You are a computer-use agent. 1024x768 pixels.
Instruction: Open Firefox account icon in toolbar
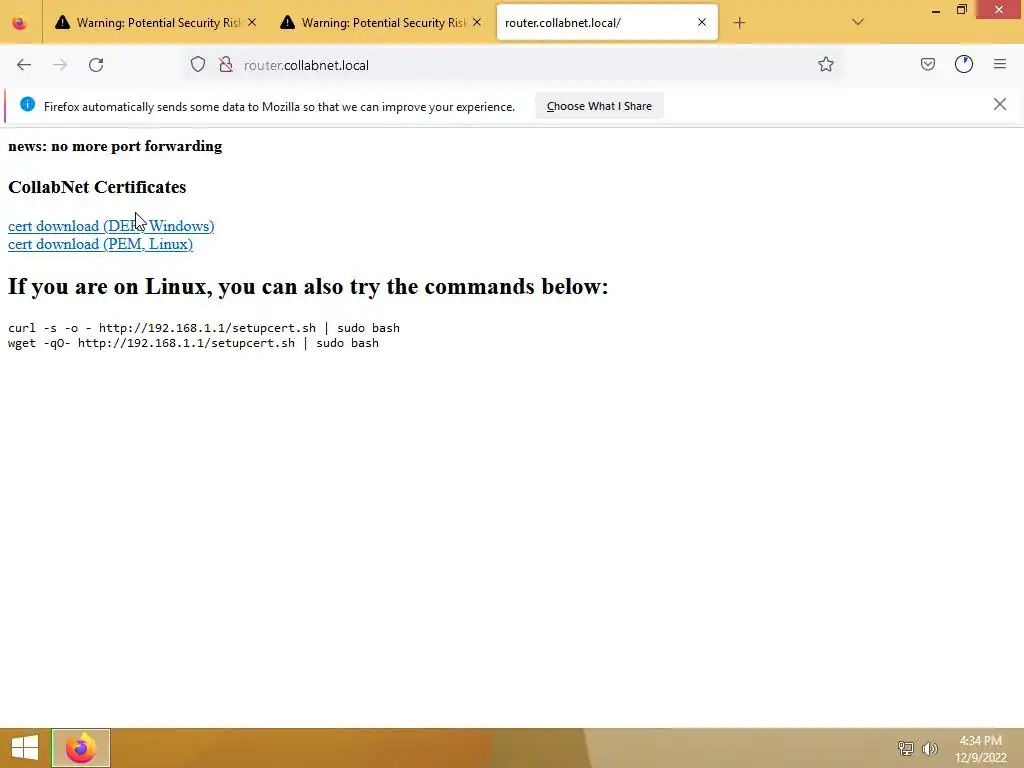[964, 65]
